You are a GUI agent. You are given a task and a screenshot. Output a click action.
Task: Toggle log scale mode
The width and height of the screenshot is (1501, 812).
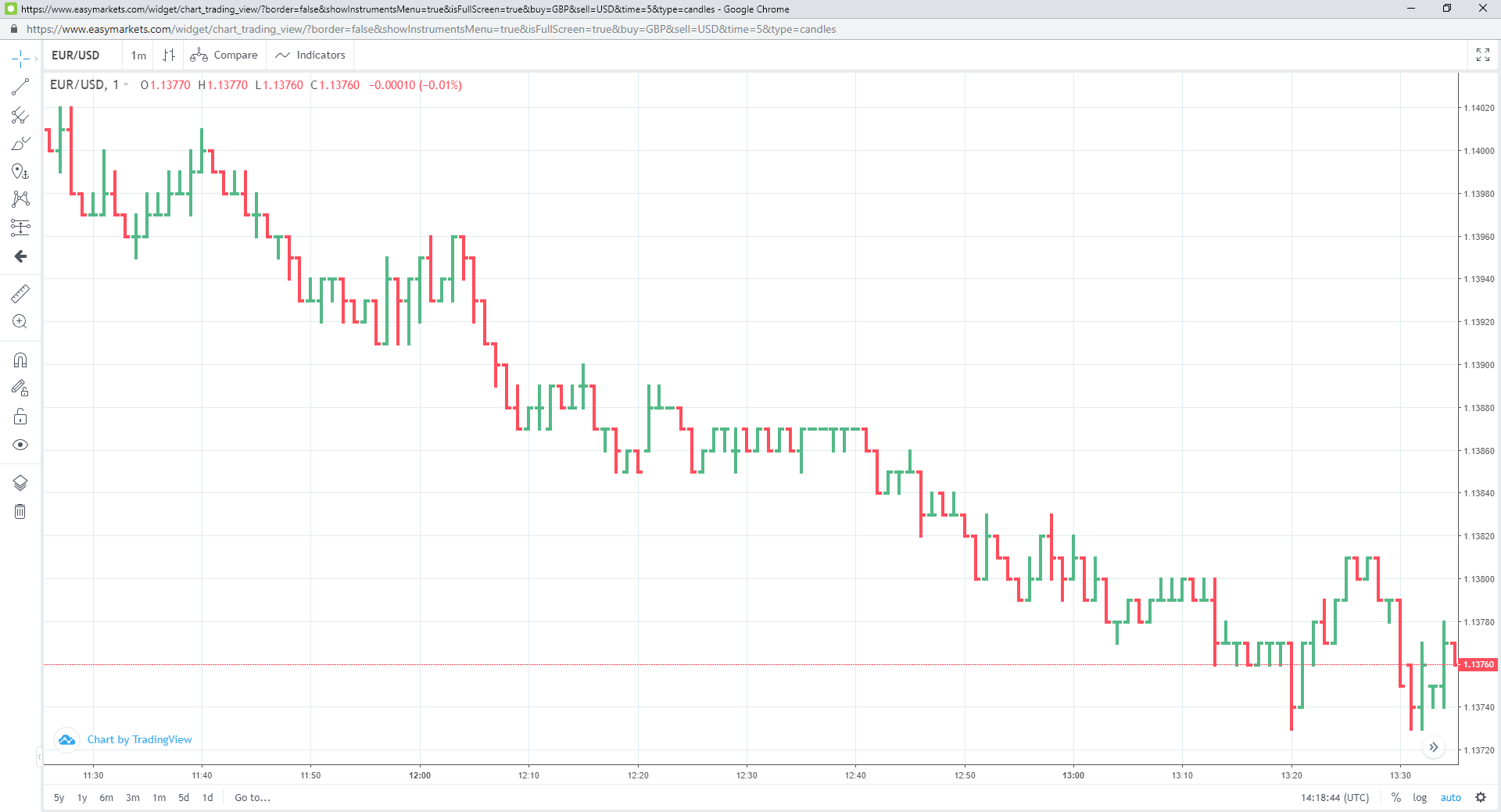tap(1420, 798)
